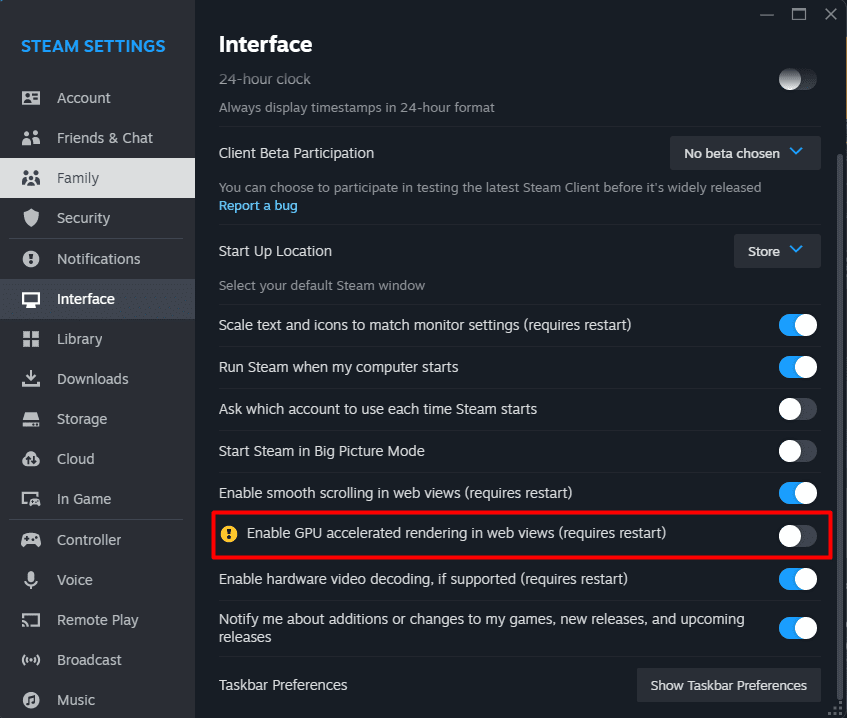Switch to the Library settings section

coord(79,339)
